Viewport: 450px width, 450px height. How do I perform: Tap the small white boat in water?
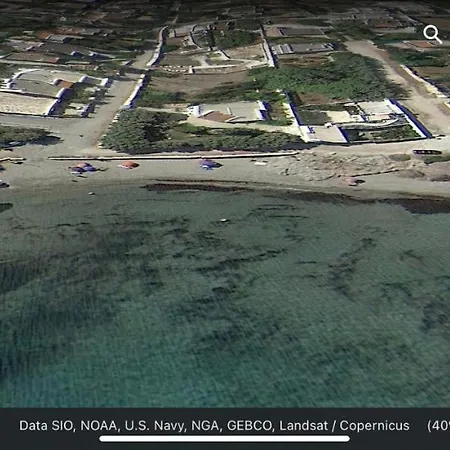tap(224, 220)
